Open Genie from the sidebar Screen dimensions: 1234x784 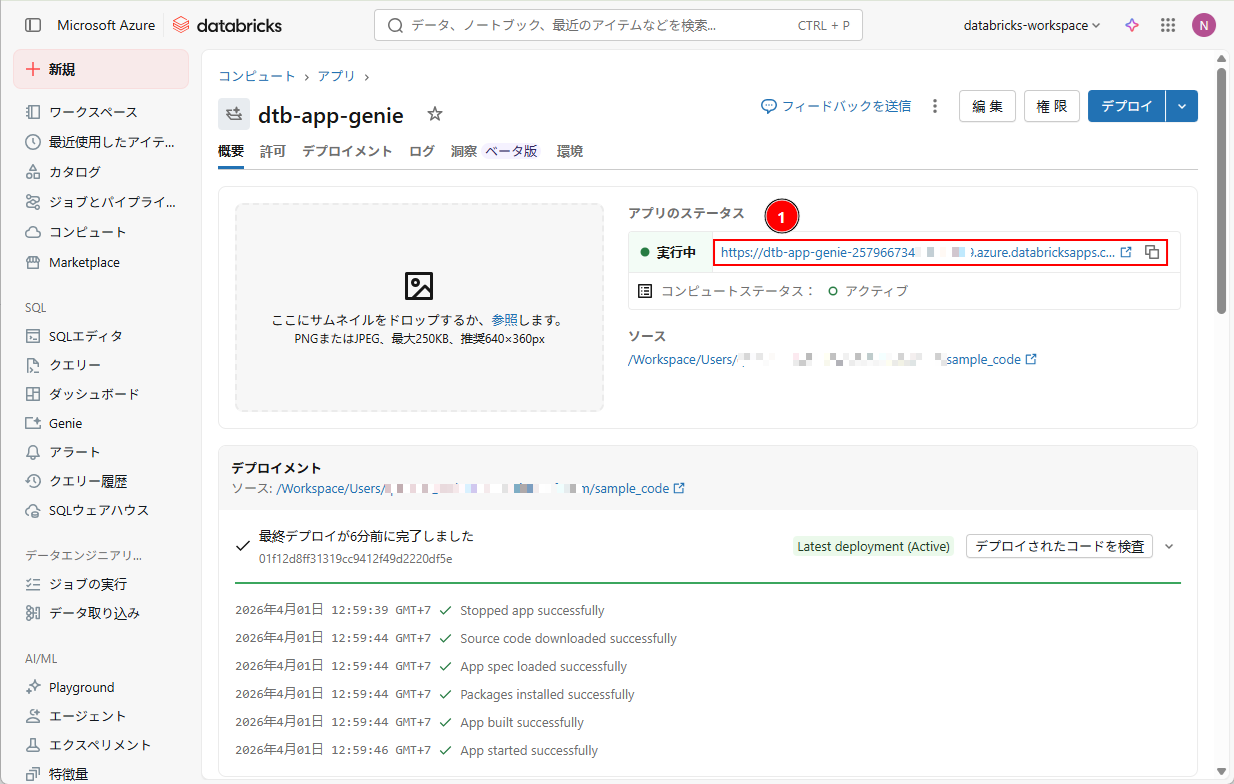[66, 423]
